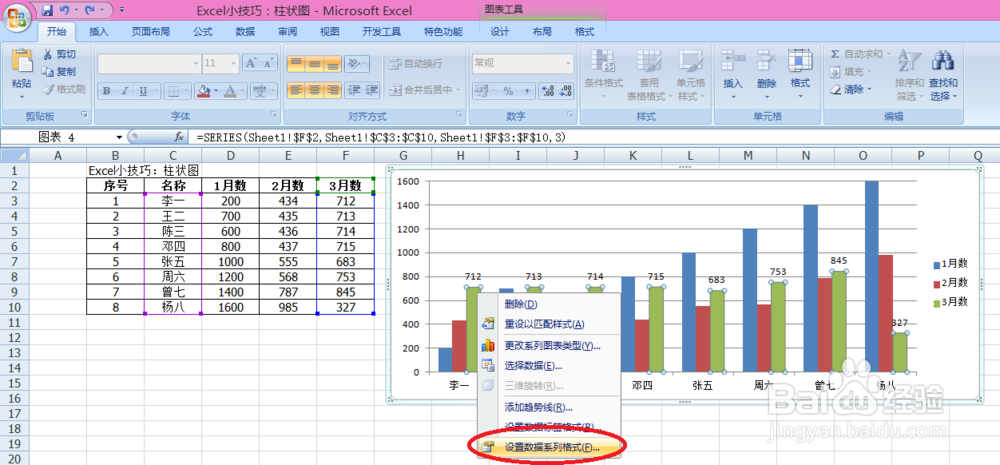The image size is (1000, 465).
Task: Toggle italic formatting
Action: coord(125,91)
